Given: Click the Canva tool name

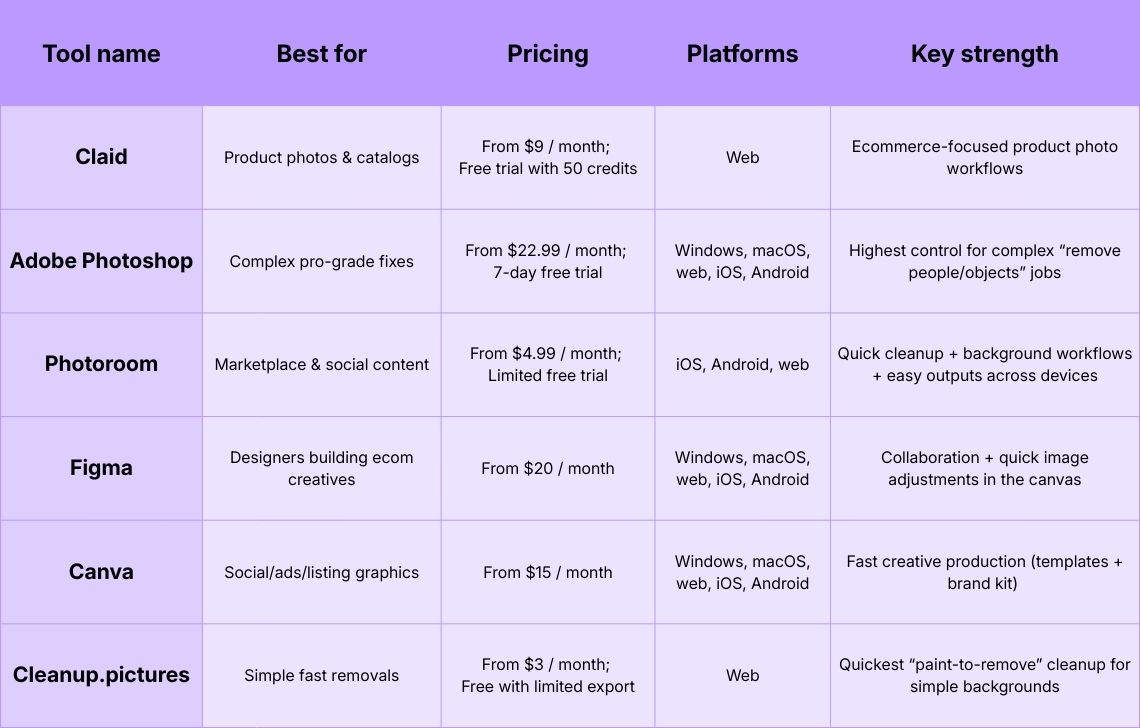Looking at the screenshot, I should (101, 572).
